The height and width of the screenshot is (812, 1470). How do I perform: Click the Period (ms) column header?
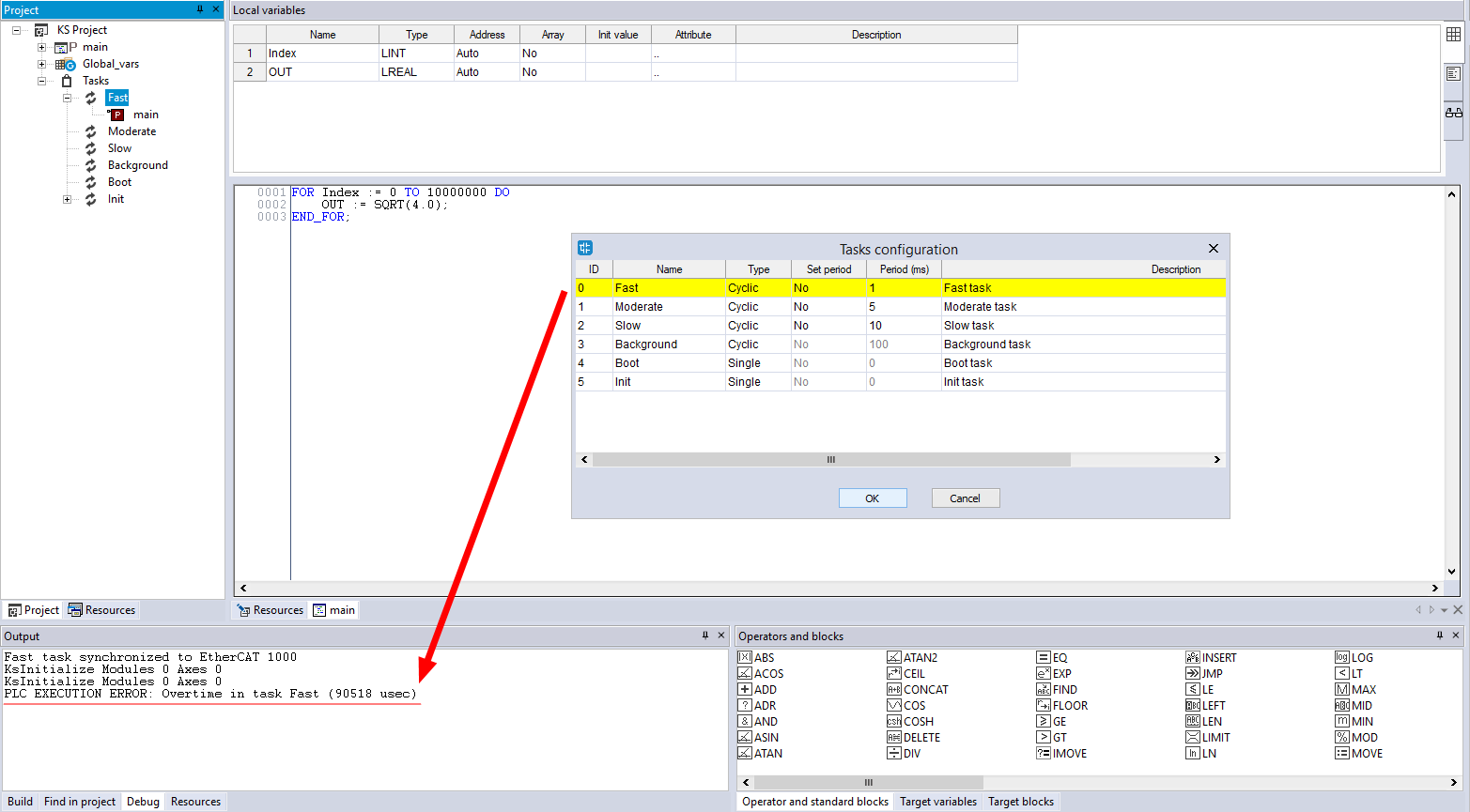click(904, 269)
